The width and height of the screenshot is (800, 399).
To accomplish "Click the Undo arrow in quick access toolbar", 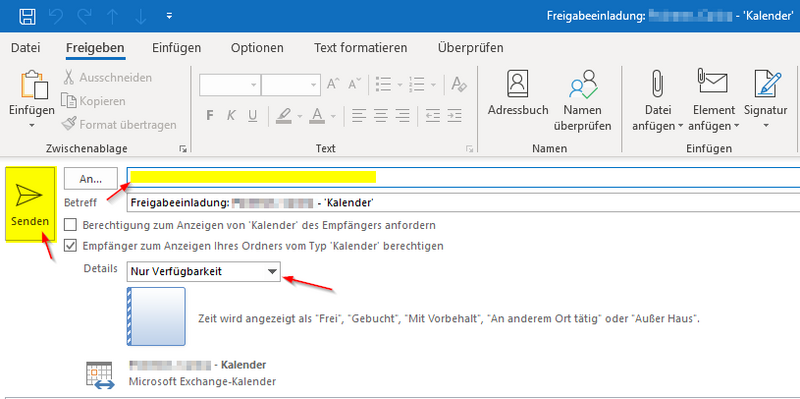I will click(x=56, y=16).
